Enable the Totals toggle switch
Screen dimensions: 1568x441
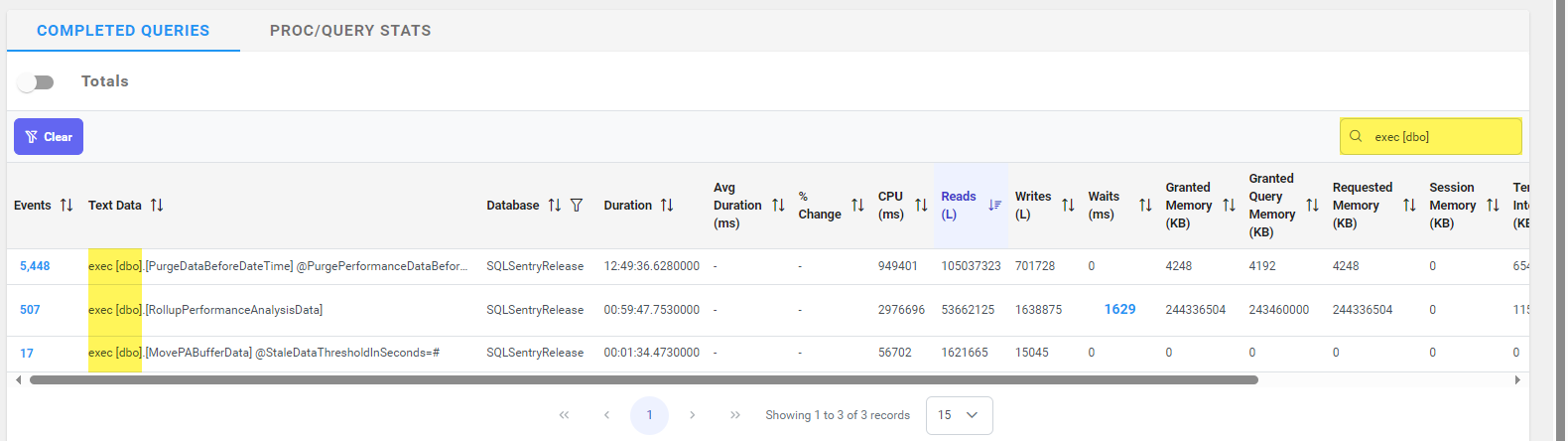36,82
